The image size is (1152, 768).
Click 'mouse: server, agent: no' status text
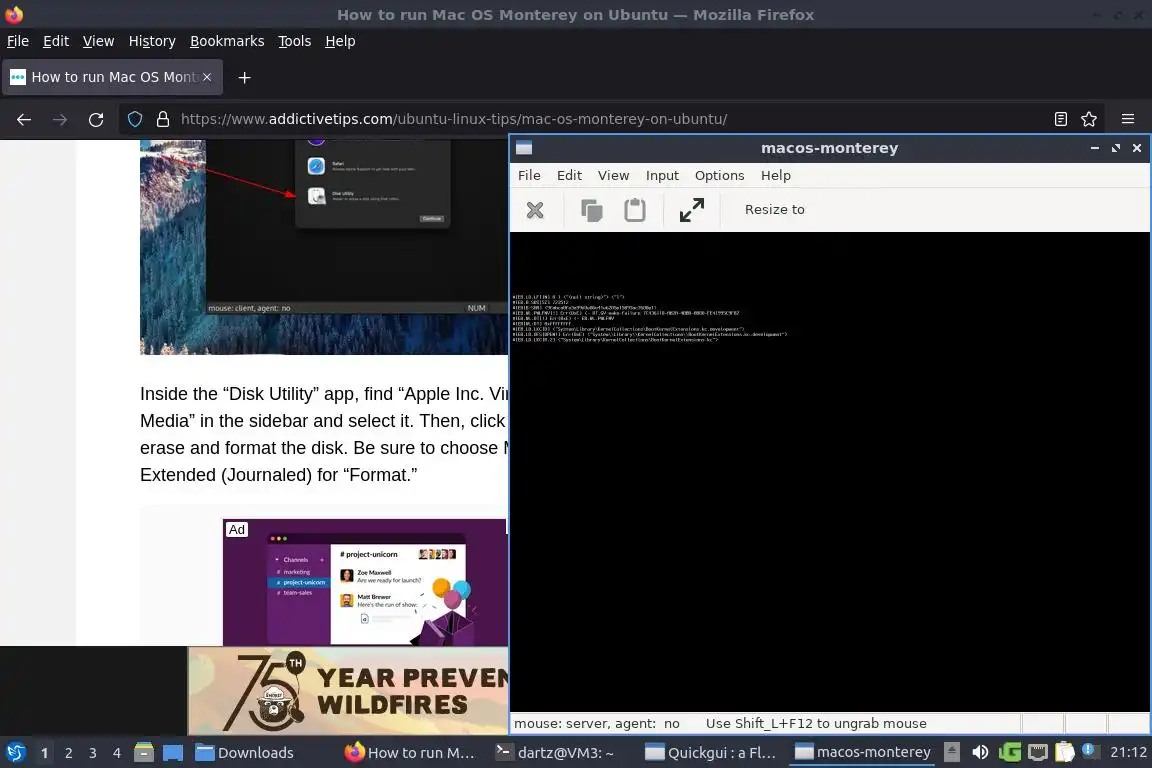(597, 723)
